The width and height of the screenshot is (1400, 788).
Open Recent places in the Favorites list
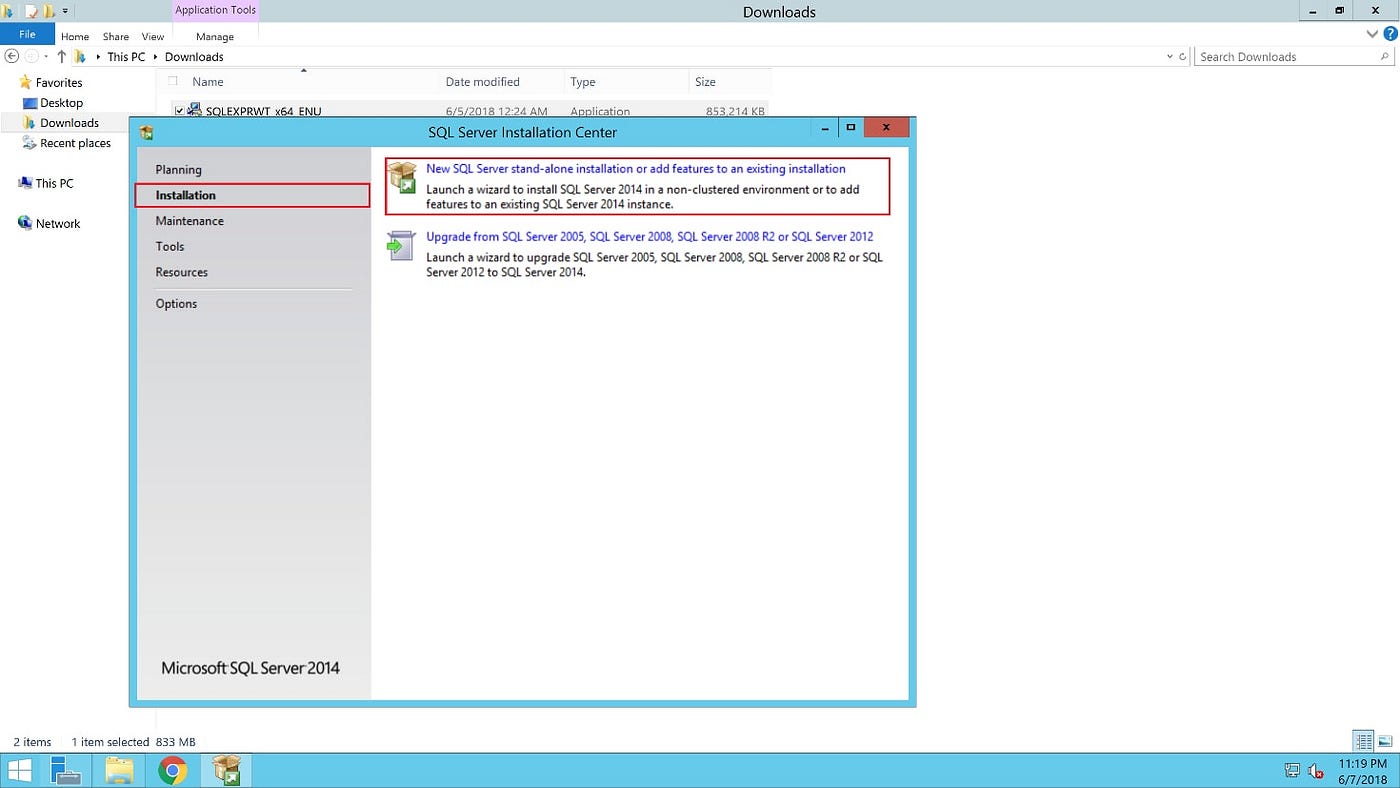click(75, 143)
